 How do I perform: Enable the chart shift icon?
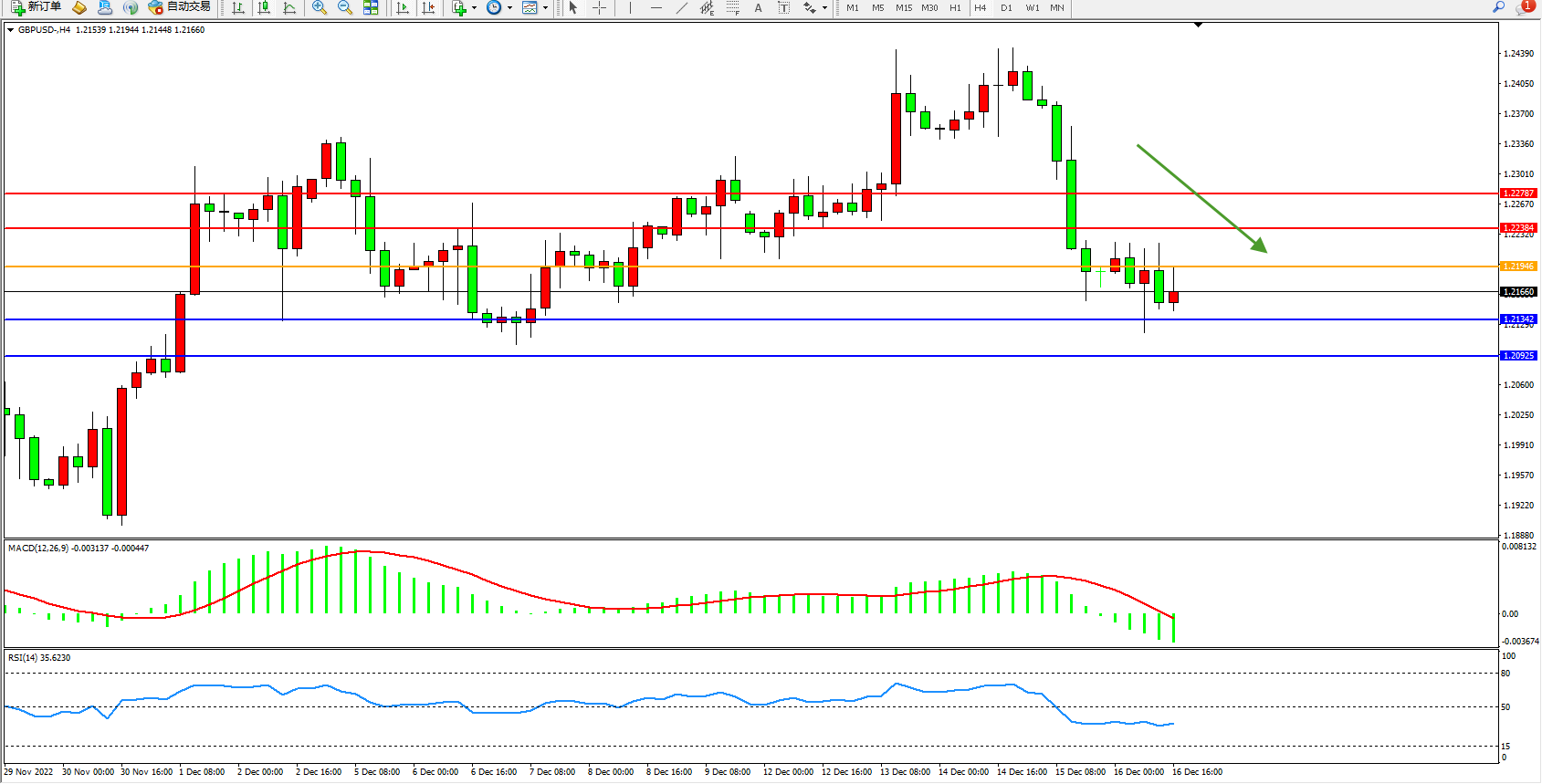tap(428, 8)
